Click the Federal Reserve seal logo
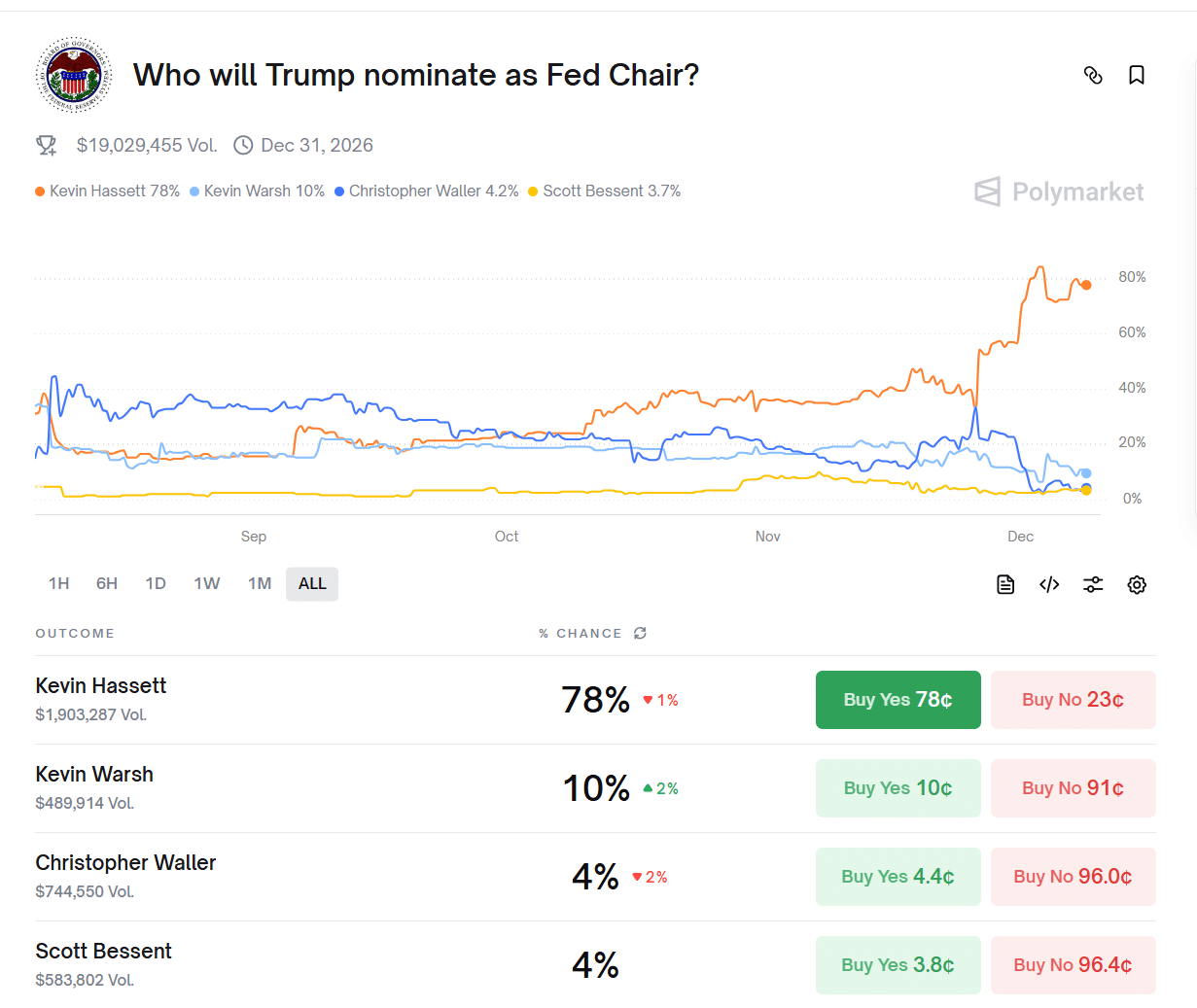Viewport: 1197px width, 1008px height. 74,75
